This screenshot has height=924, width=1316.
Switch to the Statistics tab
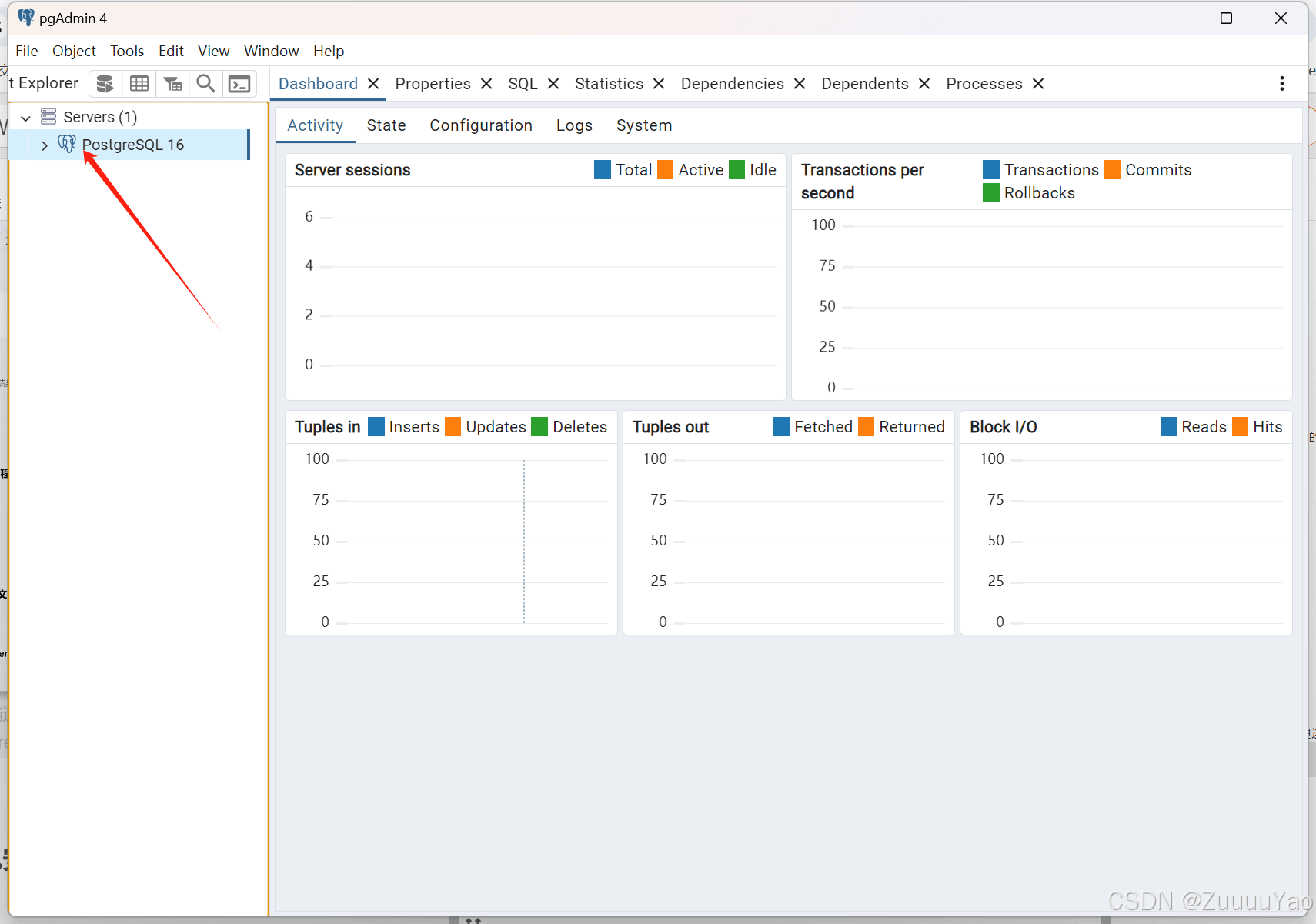coord(609,84)
